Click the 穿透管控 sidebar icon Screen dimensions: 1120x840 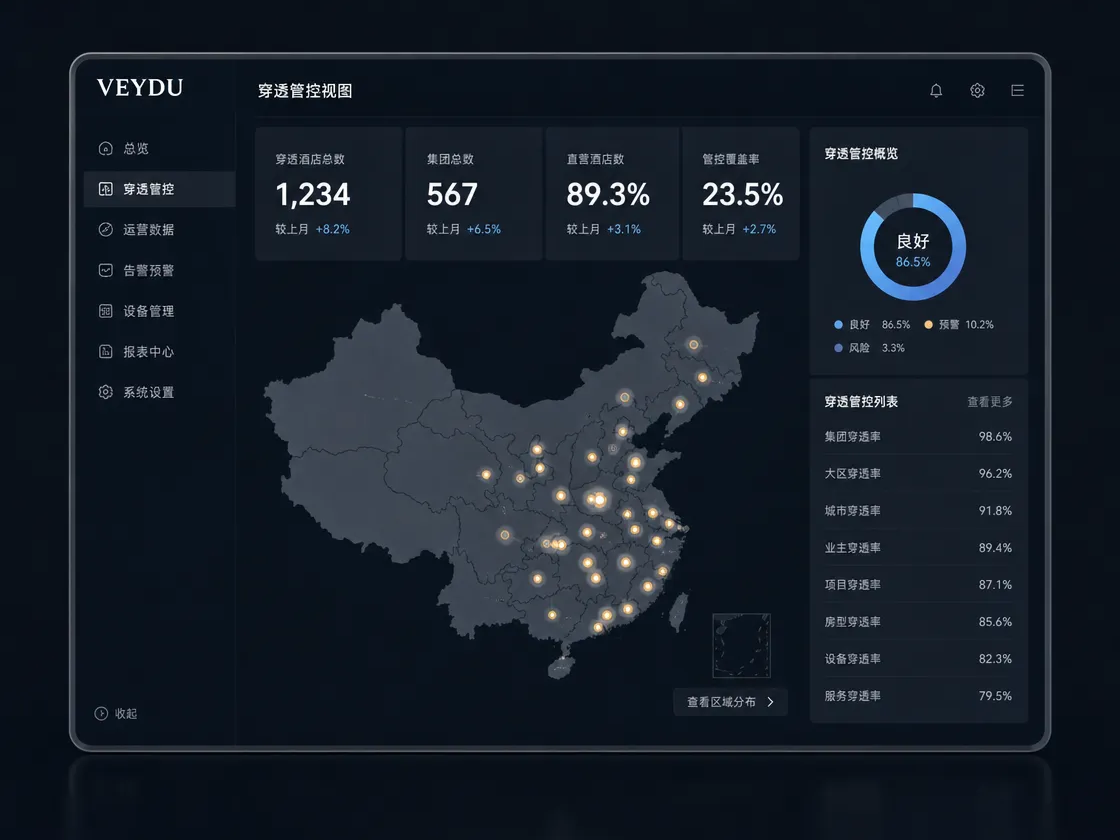pyautogui.click(x=106, y=189)
